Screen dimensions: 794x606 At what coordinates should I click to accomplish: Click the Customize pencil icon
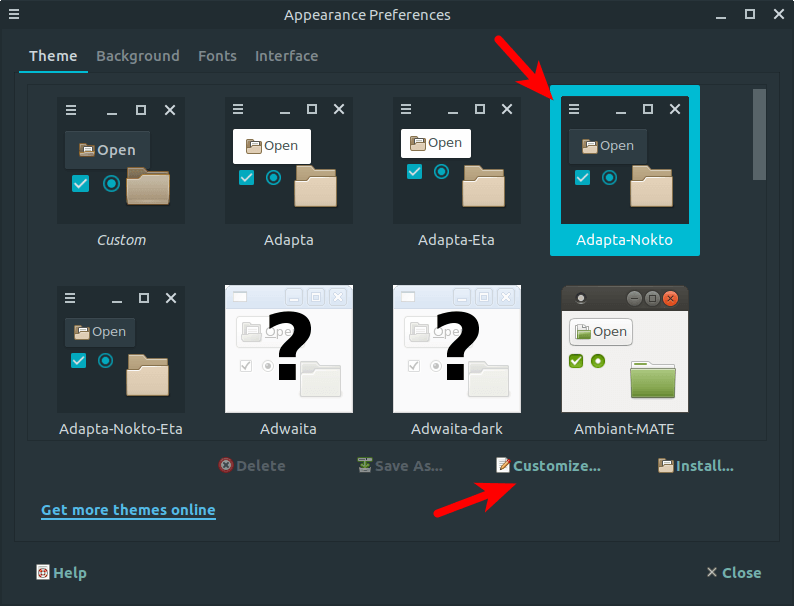click(504, 466)
